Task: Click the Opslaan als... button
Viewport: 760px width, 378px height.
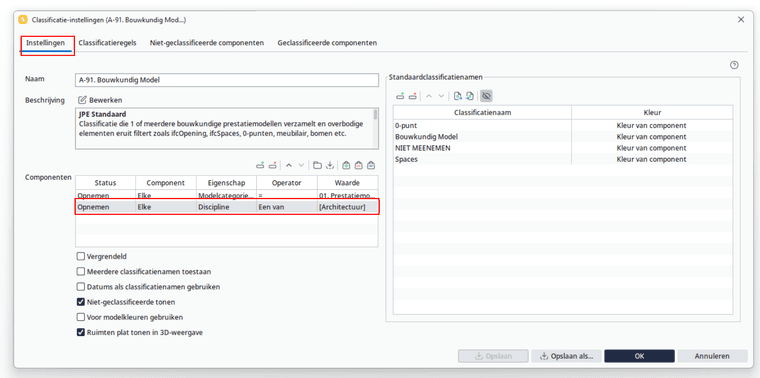Action: click(566, 356)
